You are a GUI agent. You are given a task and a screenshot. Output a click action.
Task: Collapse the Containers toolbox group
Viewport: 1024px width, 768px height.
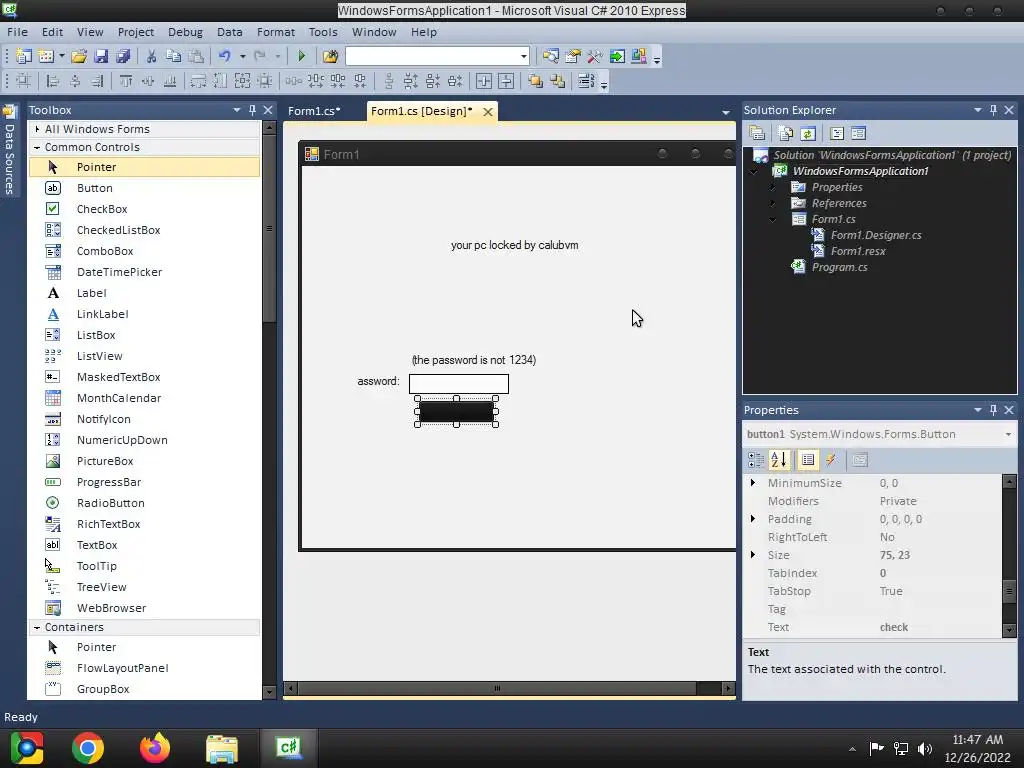click(x=37, y=627)
